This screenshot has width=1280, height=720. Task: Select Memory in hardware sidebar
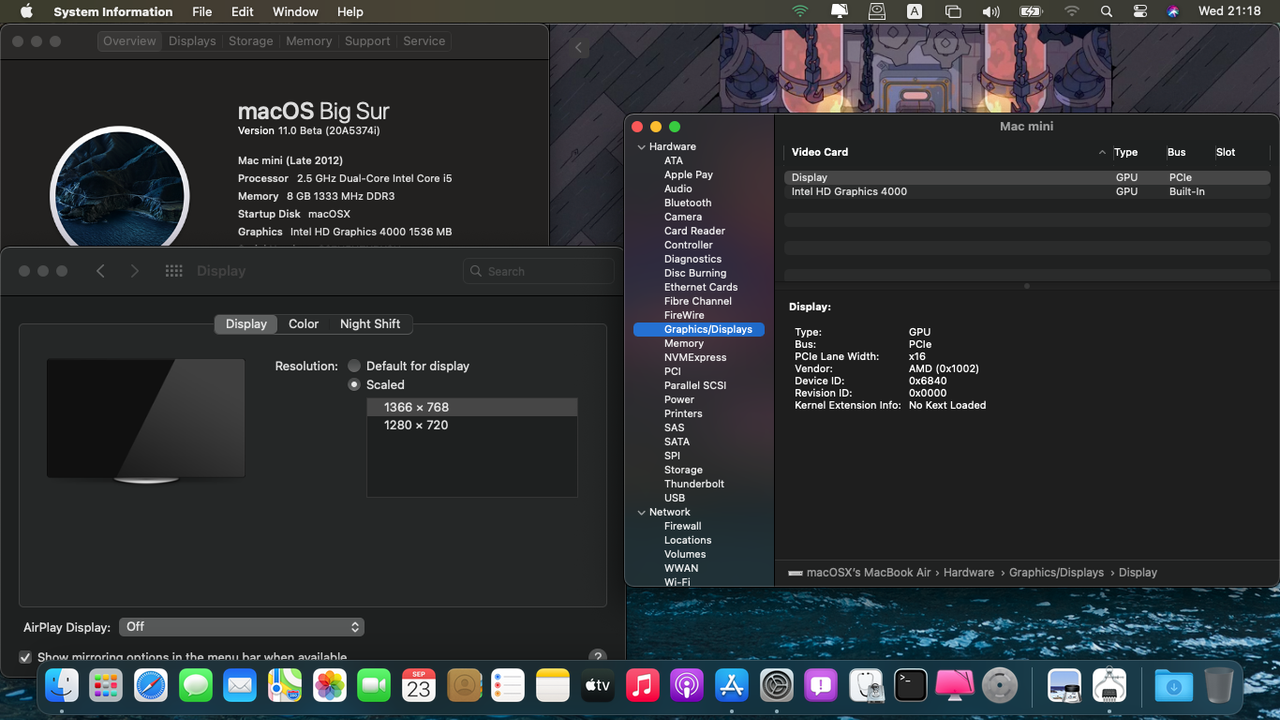point(684,343)
